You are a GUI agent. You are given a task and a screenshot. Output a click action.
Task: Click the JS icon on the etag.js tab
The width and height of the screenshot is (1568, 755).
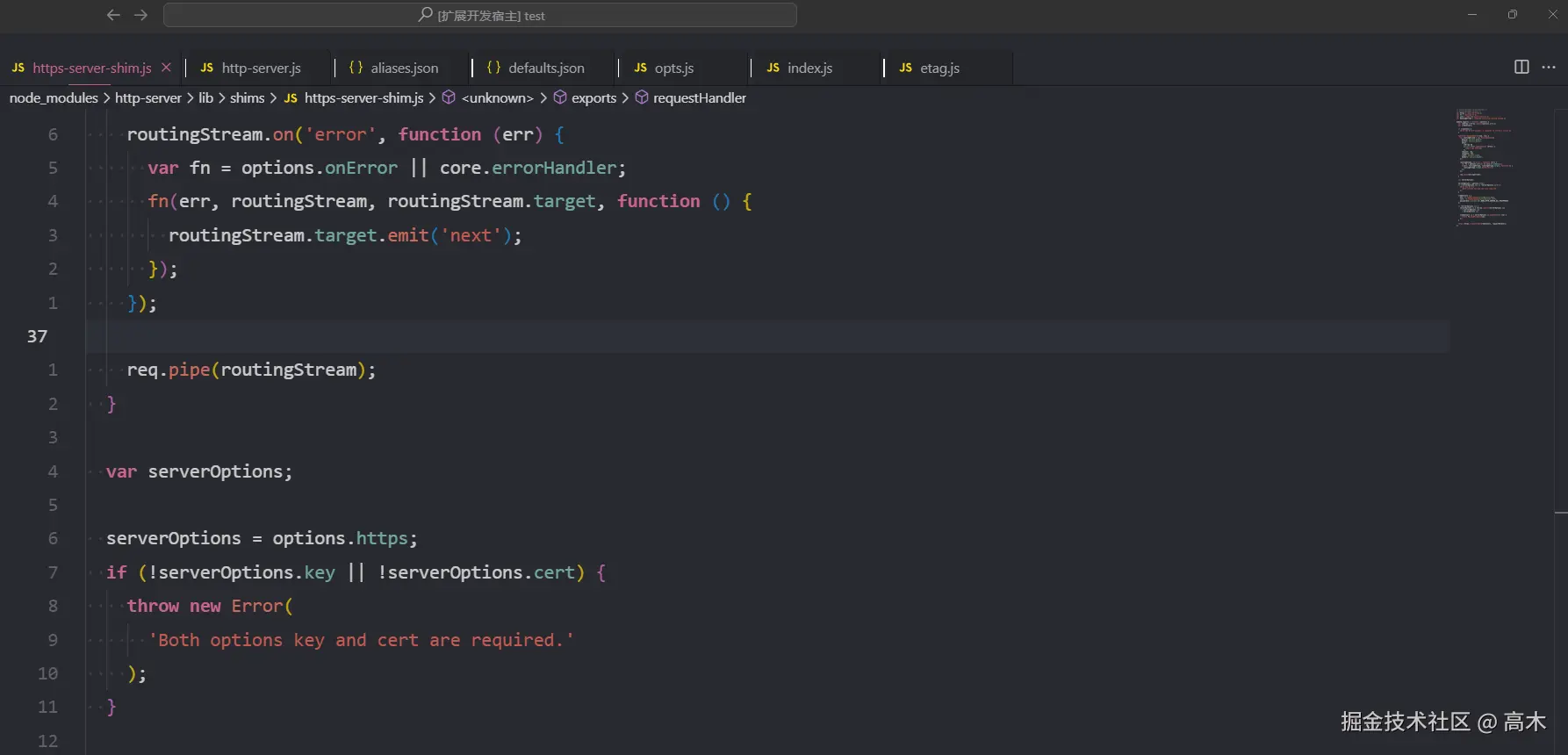pos(905,68)
